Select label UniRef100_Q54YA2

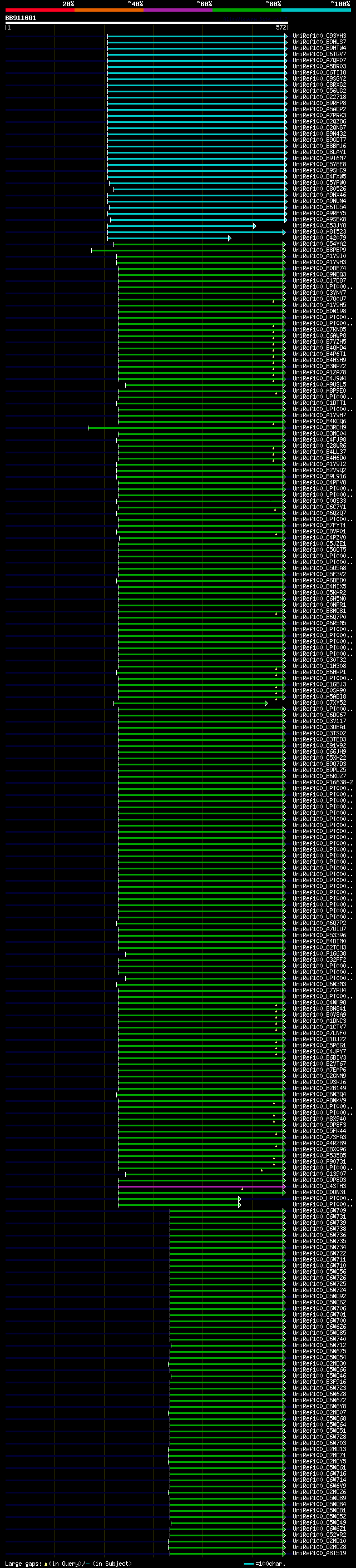pos(319,244)
